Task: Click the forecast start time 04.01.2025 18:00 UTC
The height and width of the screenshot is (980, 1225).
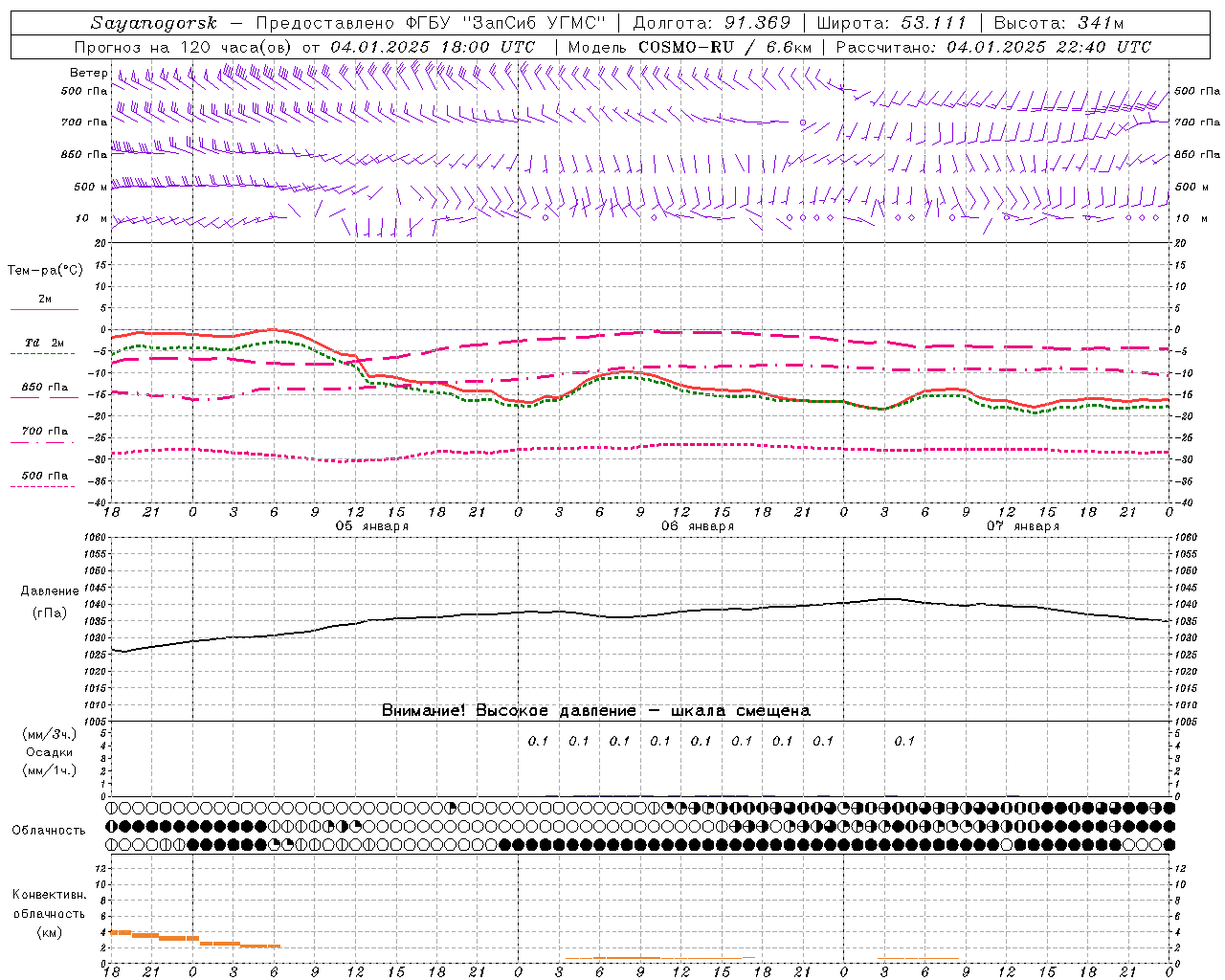Action: click(433, 47)
